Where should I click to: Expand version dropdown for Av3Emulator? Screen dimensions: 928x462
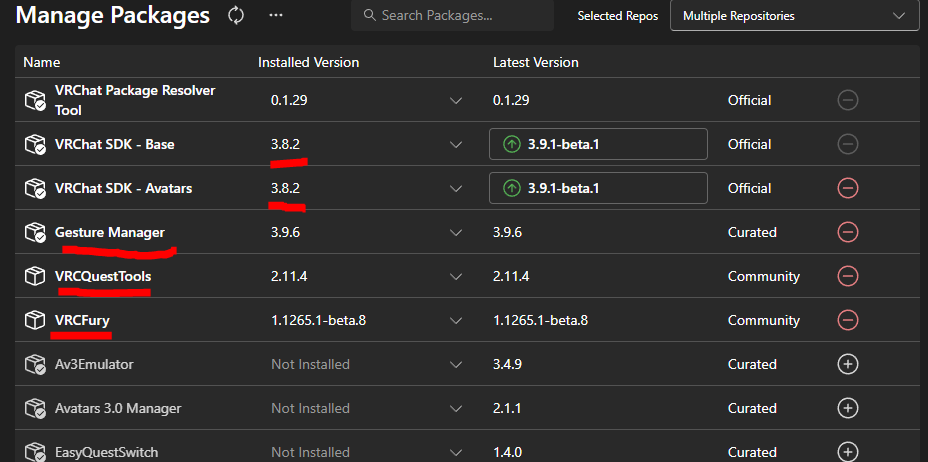pyautogui.click(x=455, y=364)
